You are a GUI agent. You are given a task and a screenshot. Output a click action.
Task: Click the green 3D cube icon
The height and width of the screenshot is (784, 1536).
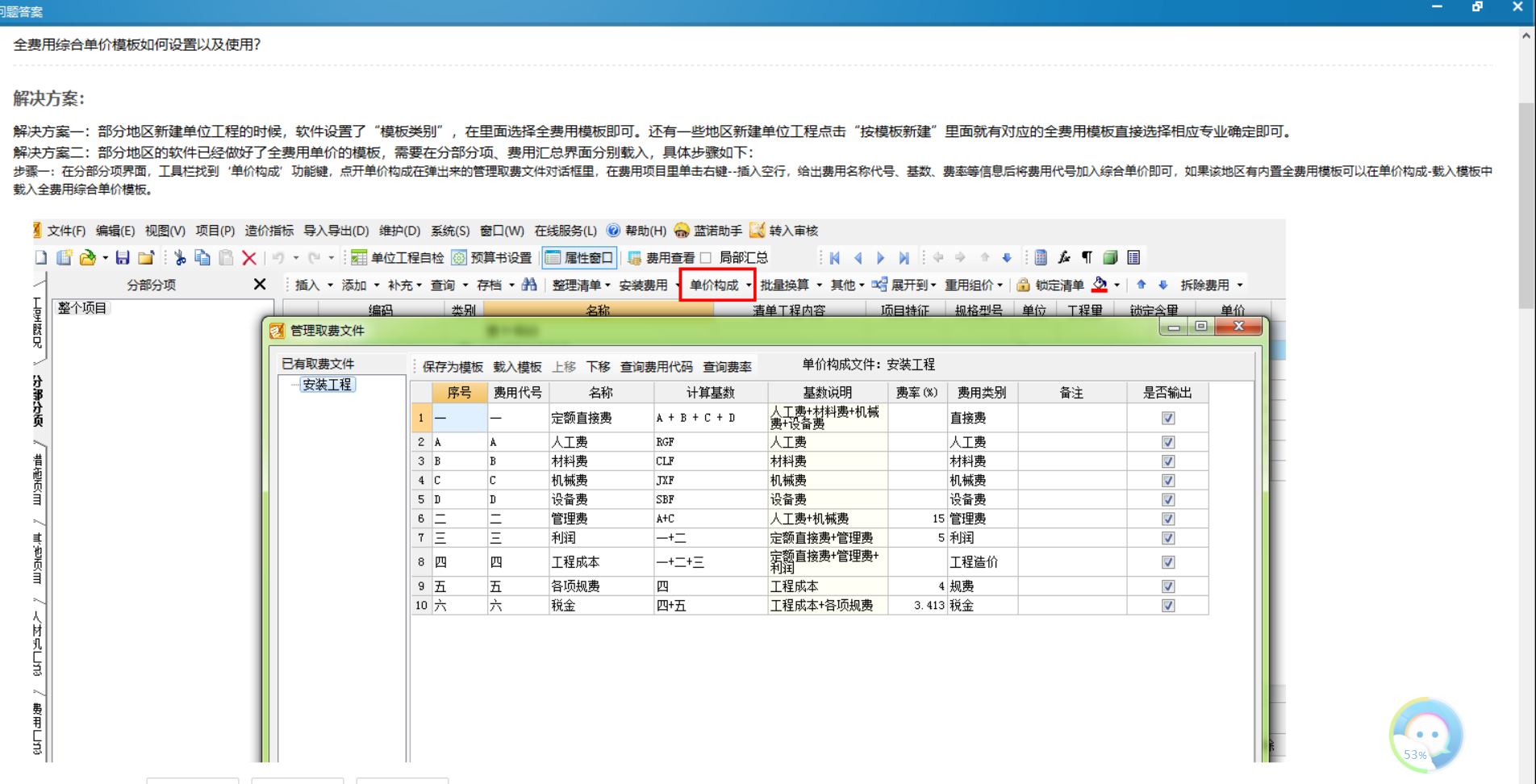point(1110,257)
